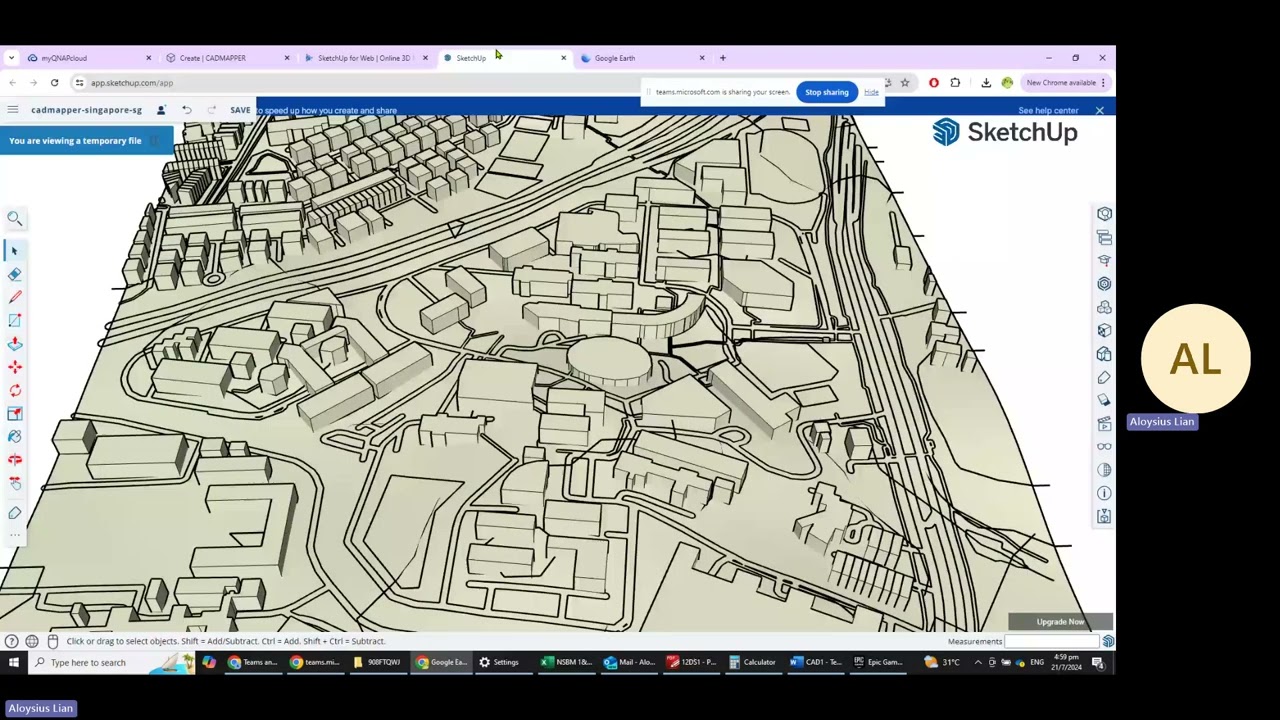This screenshot has height=720, width=1280.
Task: Switch to SketchUp for Web Online 3D tab
Action: pos(366,58)
